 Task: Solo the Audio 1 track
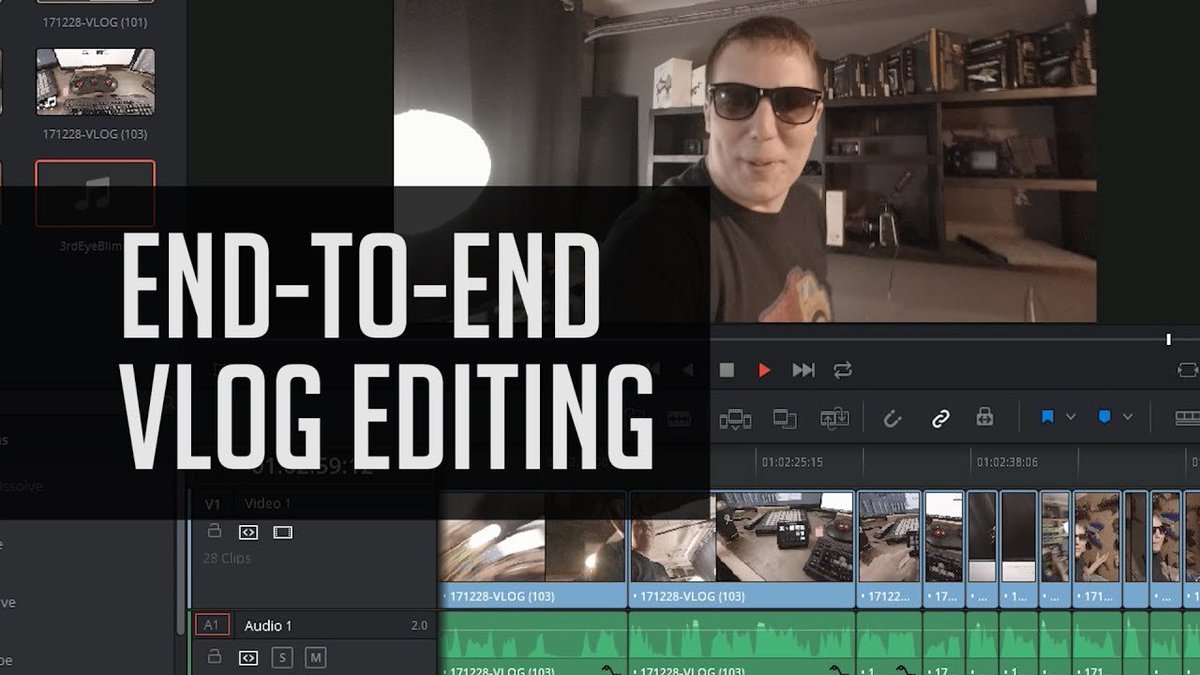pos(283,657)
